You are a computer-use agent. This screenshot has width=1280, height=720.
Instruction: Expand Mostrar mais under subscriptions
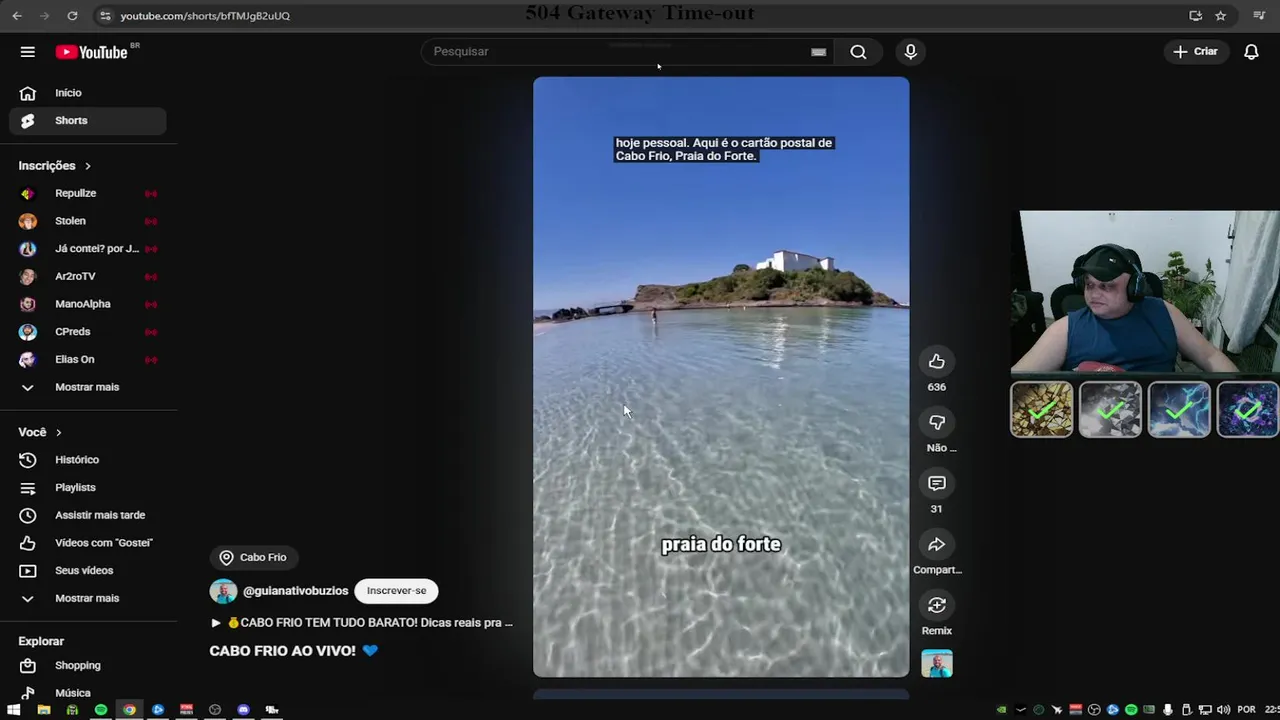pos(88,387)
